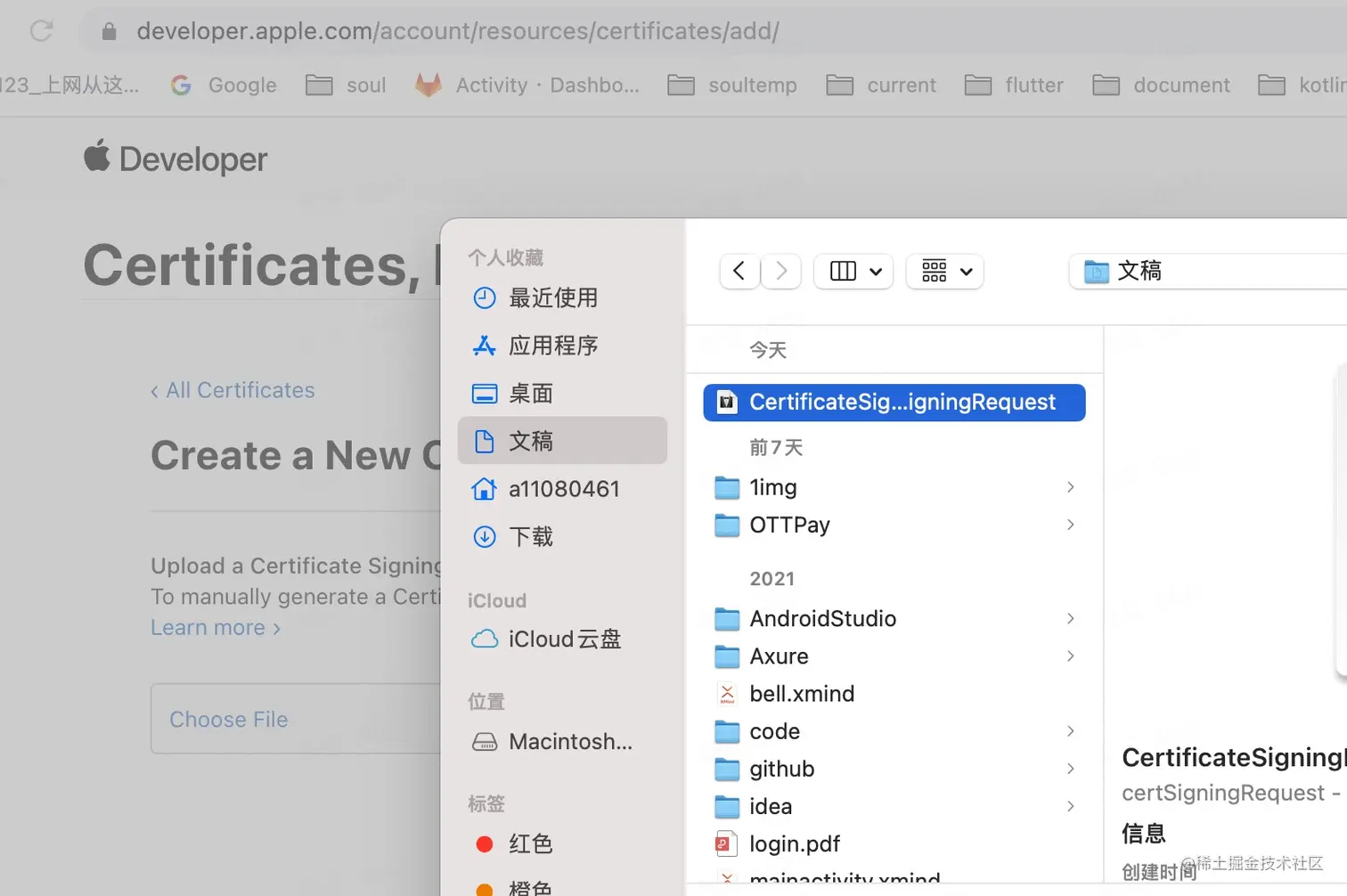Open the idea folder
1347x896 pixels.
point(894,806)
